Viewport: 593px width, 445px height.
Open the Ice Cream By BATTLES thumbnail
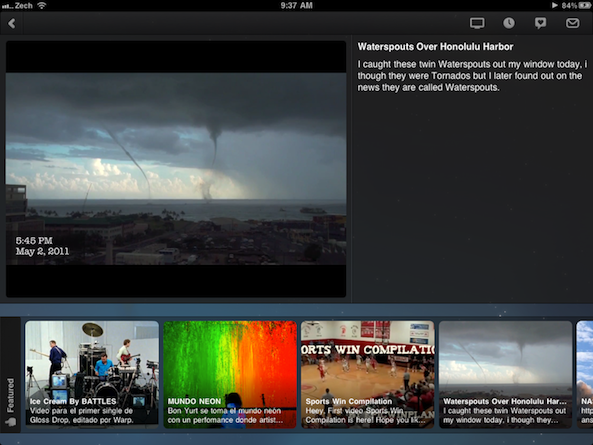pos(92,374)
